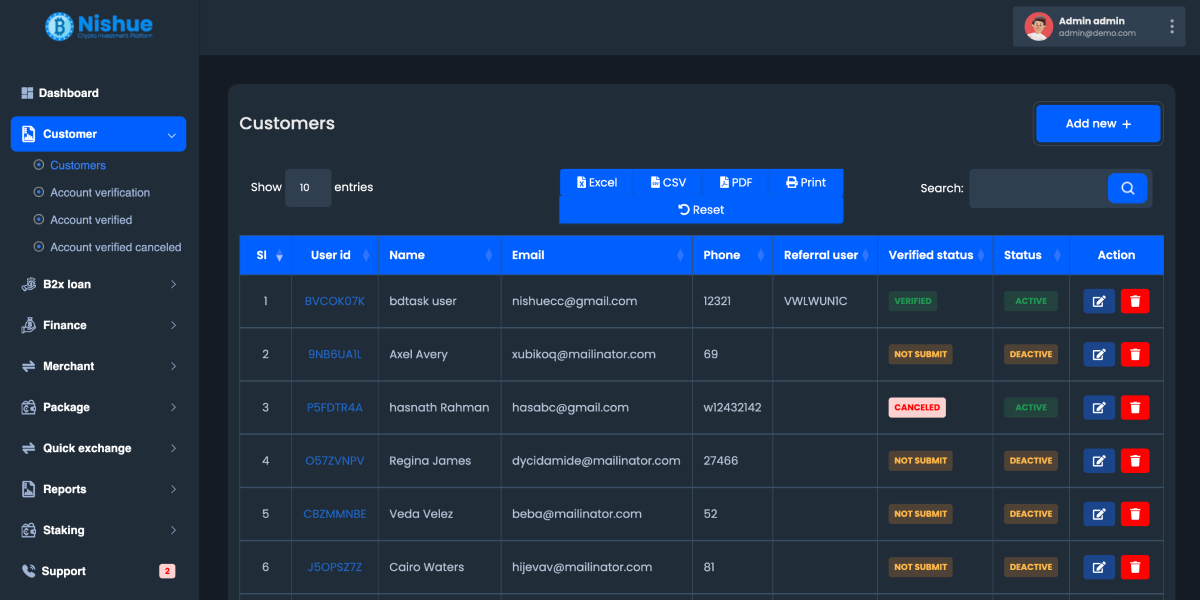Open the Dashboard sidebar icon
This screenshot has width=1200, height=600.
coord(27,92)
